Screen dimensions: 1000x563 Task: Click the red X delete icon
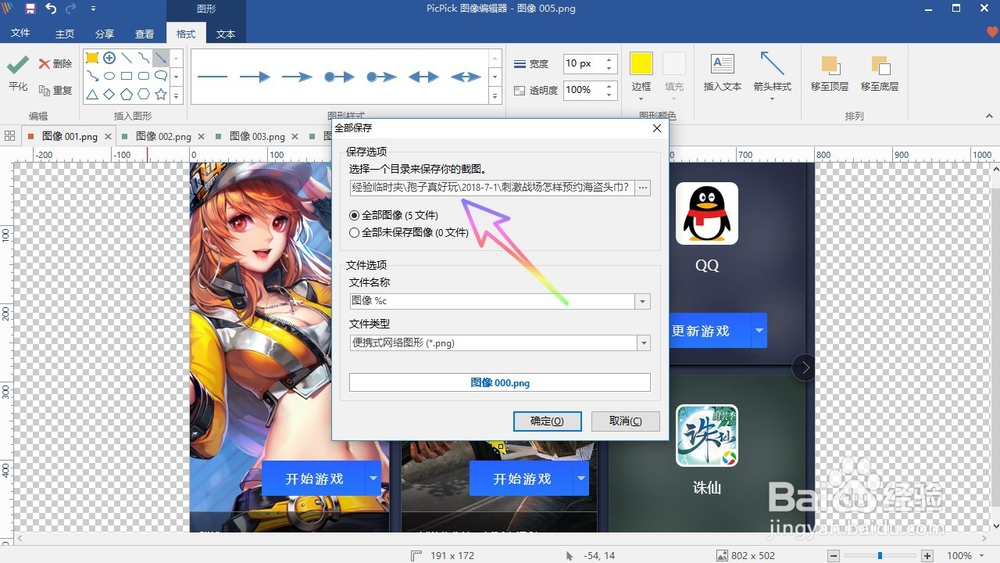(44, 64)
